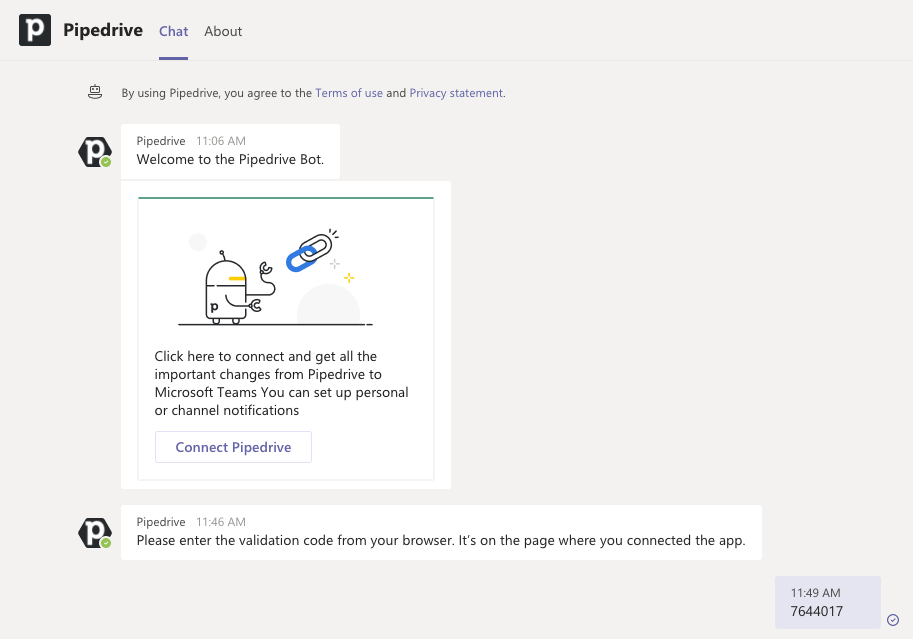Open the About tab
Screen dimensions: 913x639
pyautogui.click(x=223, y=31)
